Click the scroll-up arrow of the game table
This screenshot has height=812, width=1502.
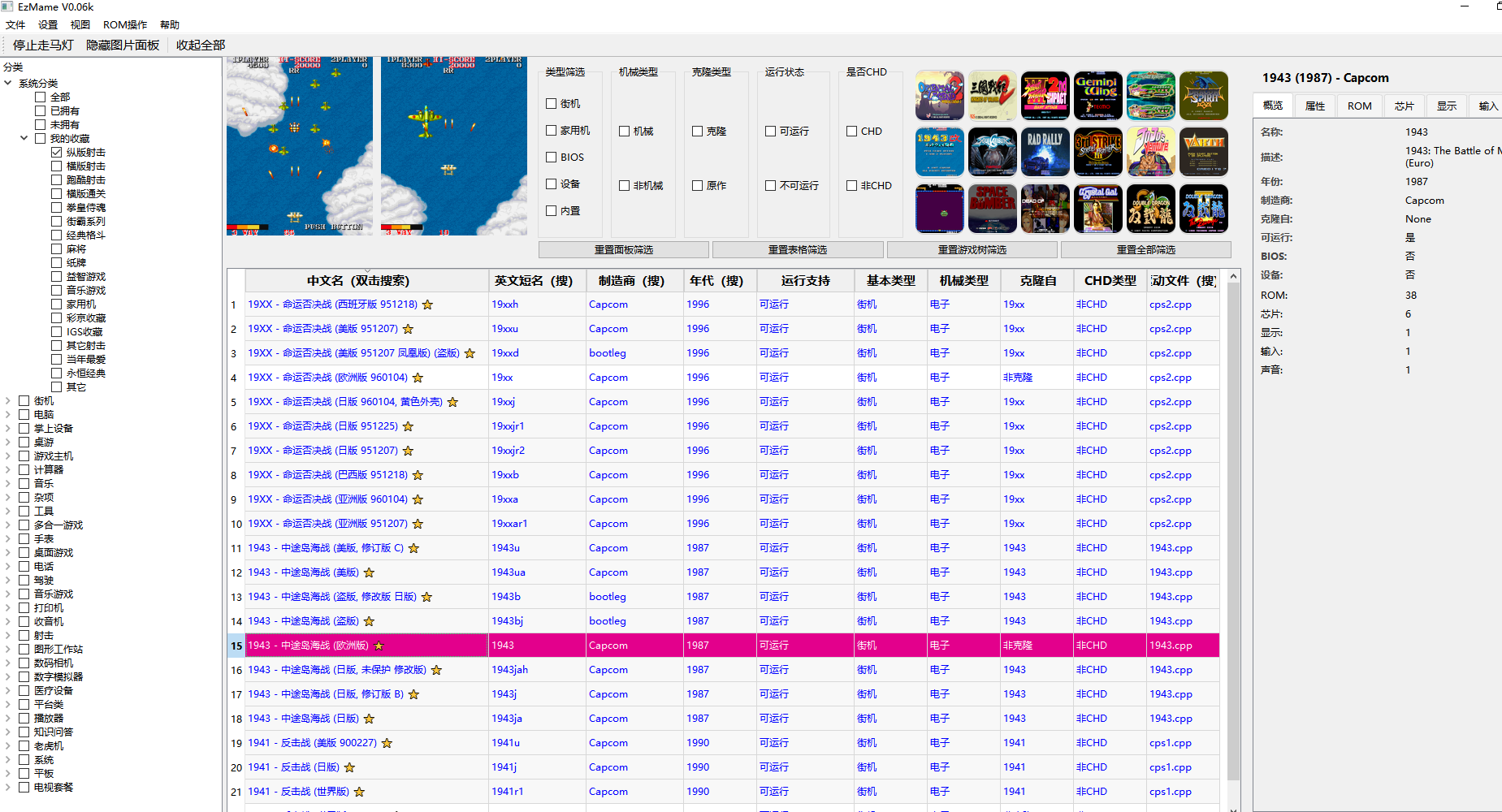[1233, 277]
